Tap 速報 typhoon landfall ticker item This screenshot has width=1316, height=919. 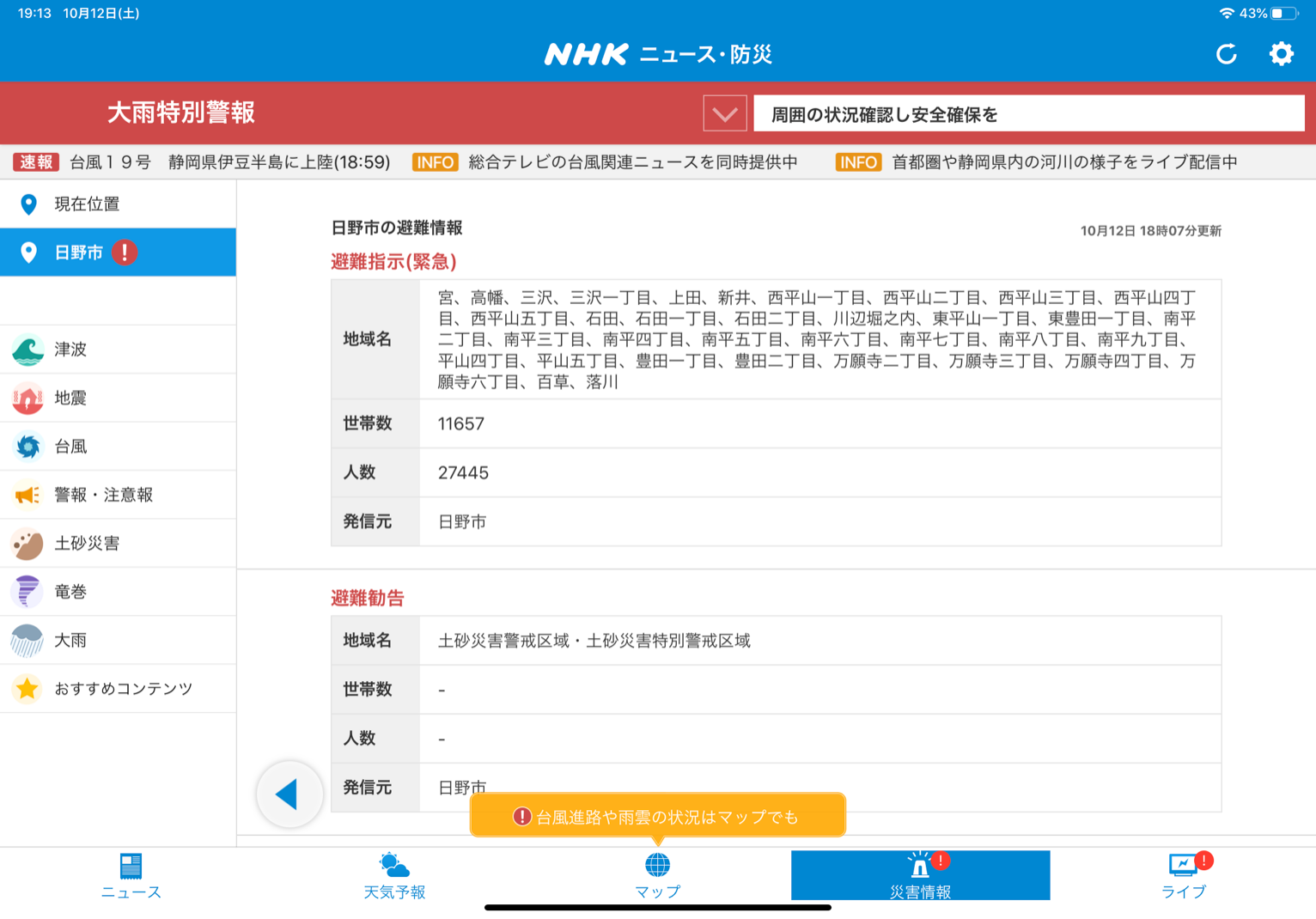(x=202, y=162)
